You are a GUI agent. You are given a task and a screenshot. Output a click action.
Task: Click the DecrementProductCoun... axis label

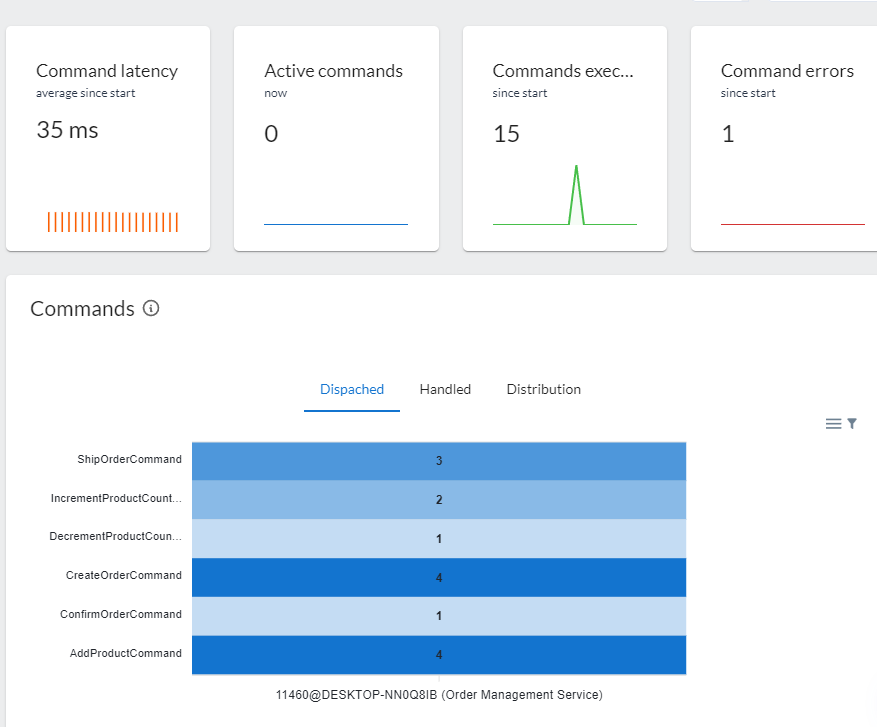tap(115, 536)
